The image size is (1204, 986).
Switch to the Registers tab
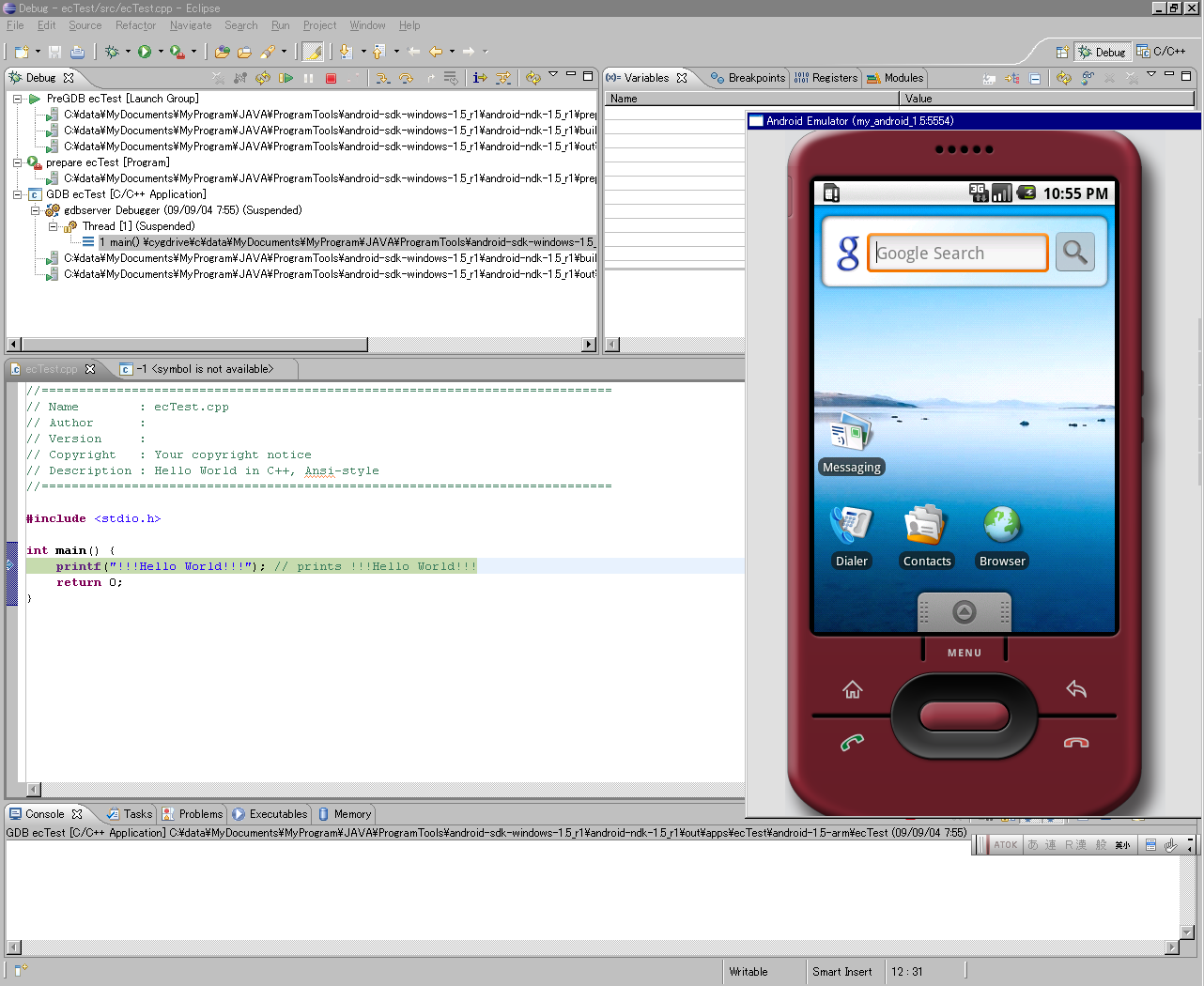(826, 78)
